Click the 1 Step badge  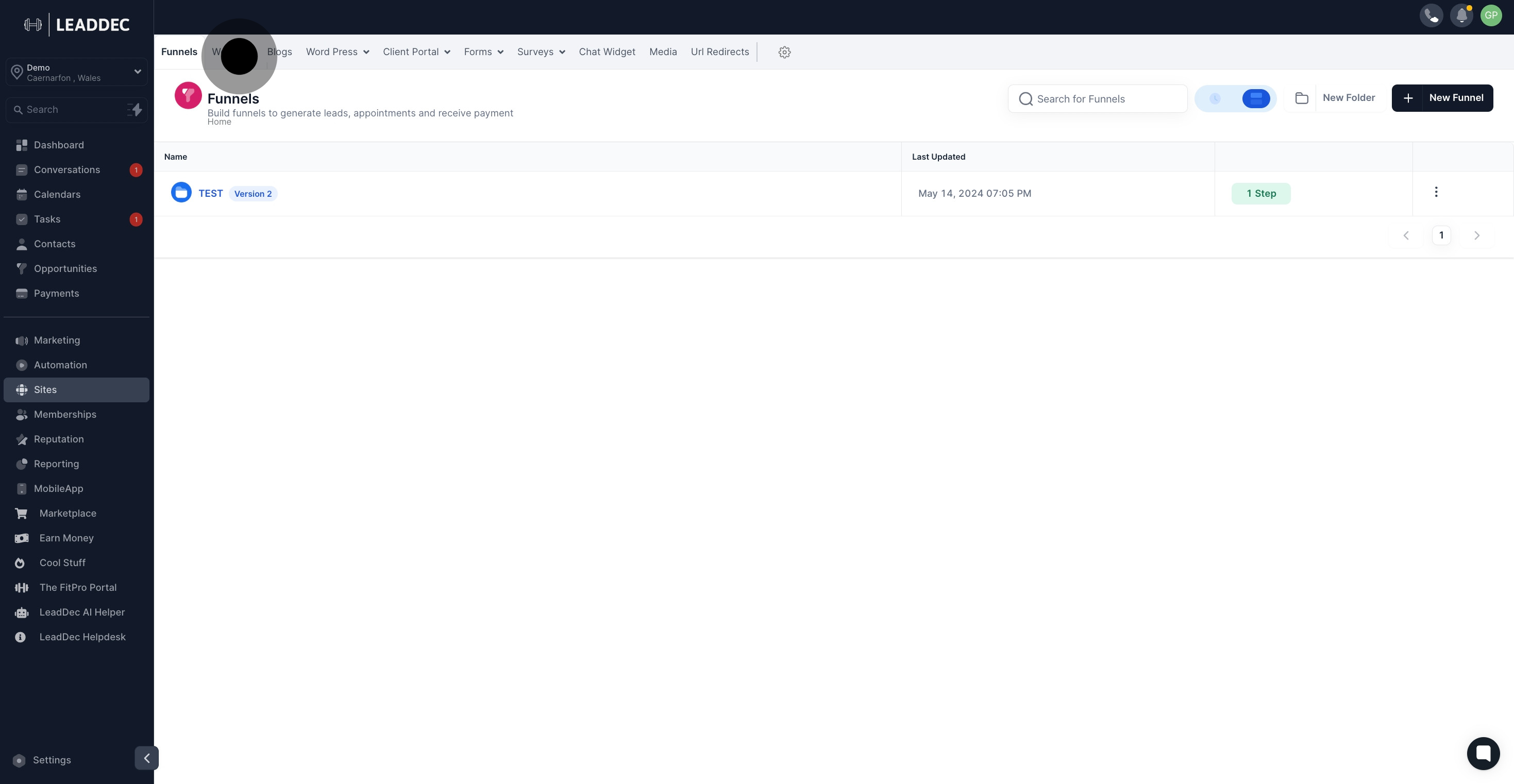1260,193
